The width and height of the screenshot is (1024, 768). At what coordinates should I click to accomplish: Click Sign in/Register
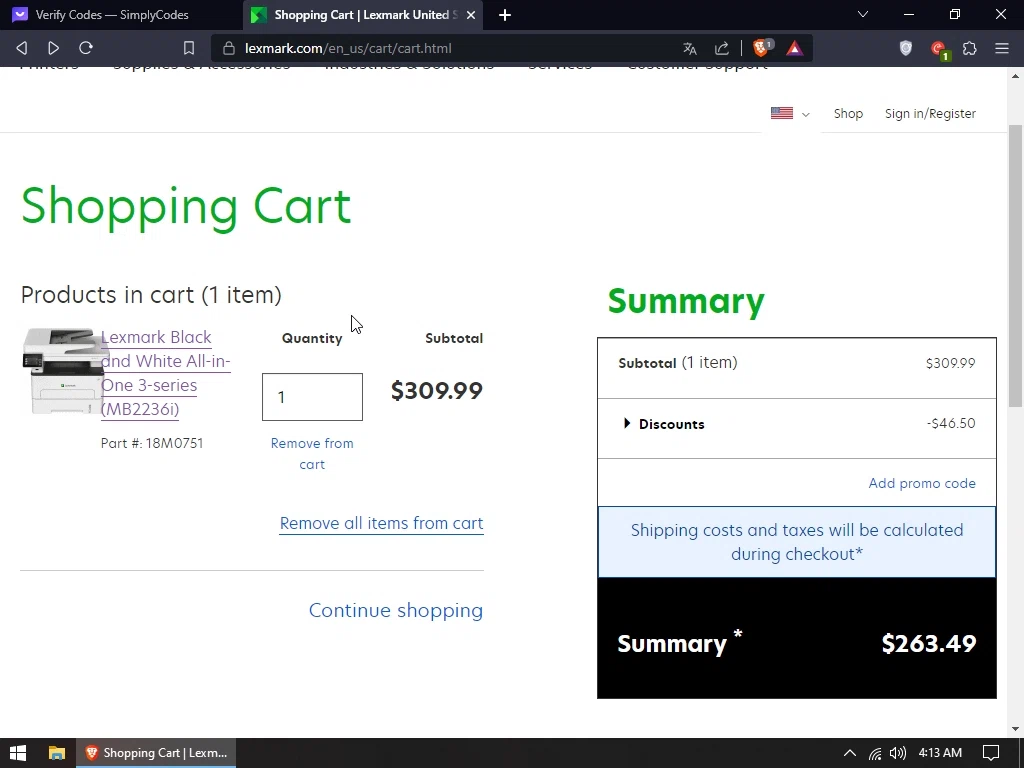tap(930, 114)
